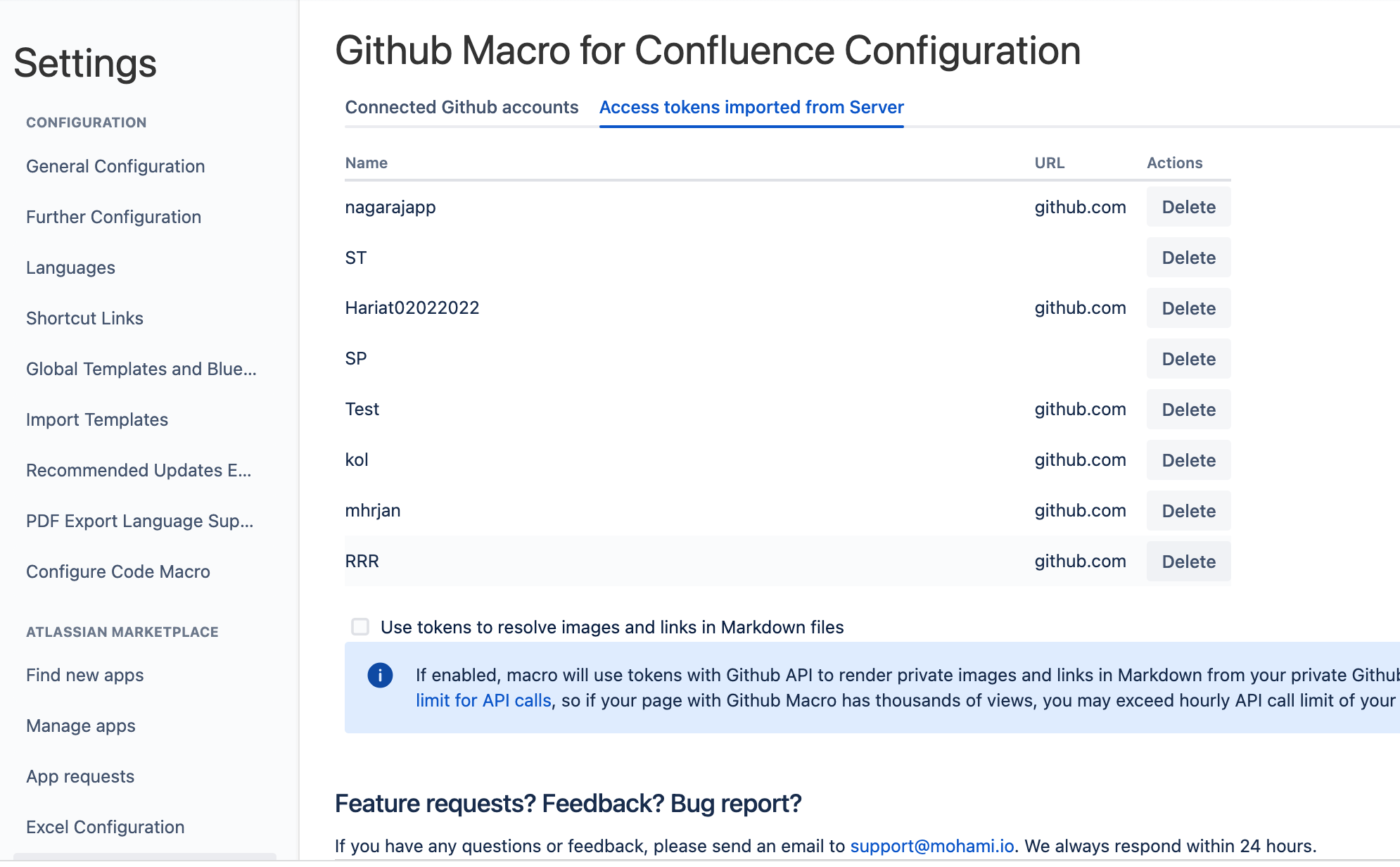This screenshot has width=1400, height=867.
Task: Delete the mhrjan token
Action: 1188,511
